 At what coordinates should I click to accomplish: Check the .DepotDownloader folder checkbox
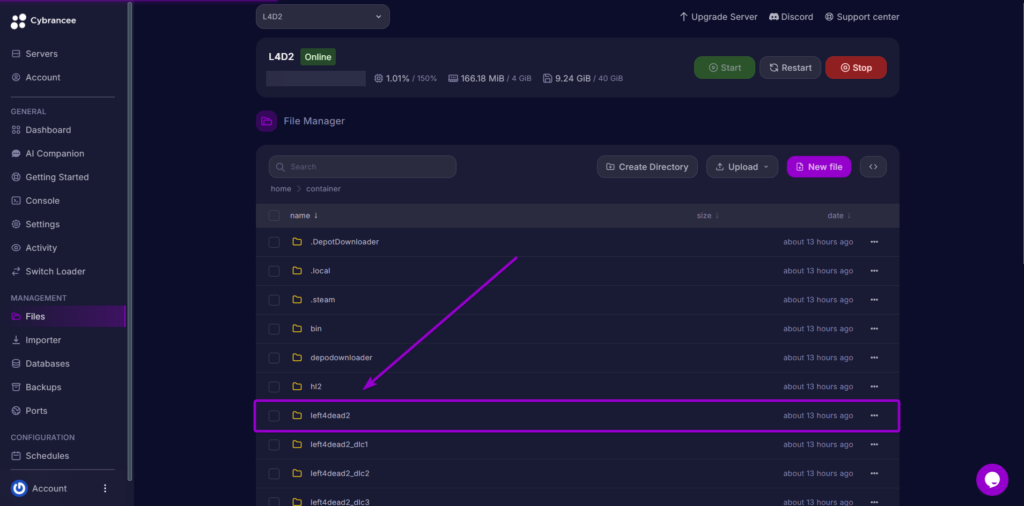coord(274,242)
